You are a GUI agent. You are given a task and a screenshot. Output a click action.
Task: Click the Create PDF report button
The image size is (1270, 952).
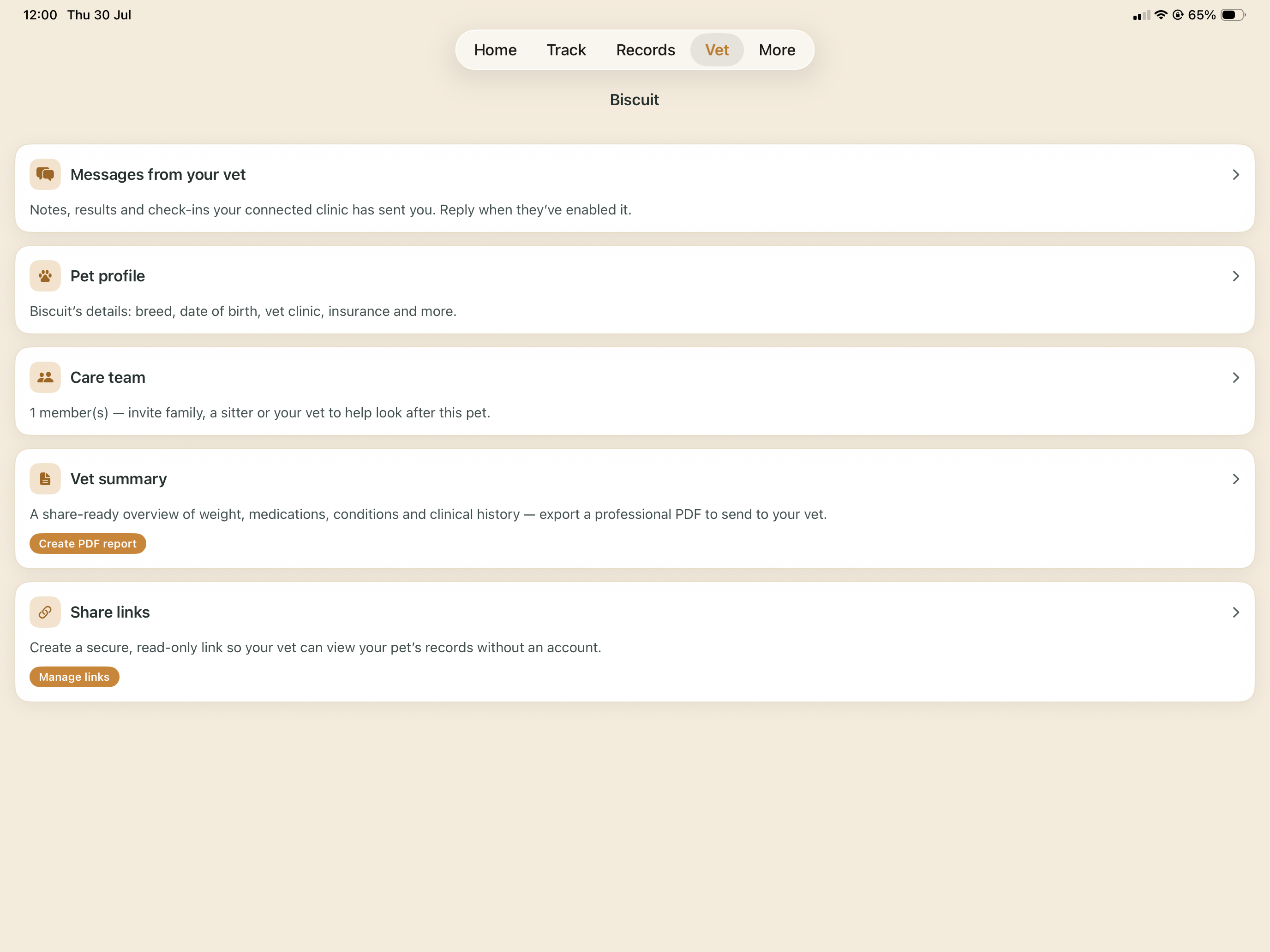88,543
